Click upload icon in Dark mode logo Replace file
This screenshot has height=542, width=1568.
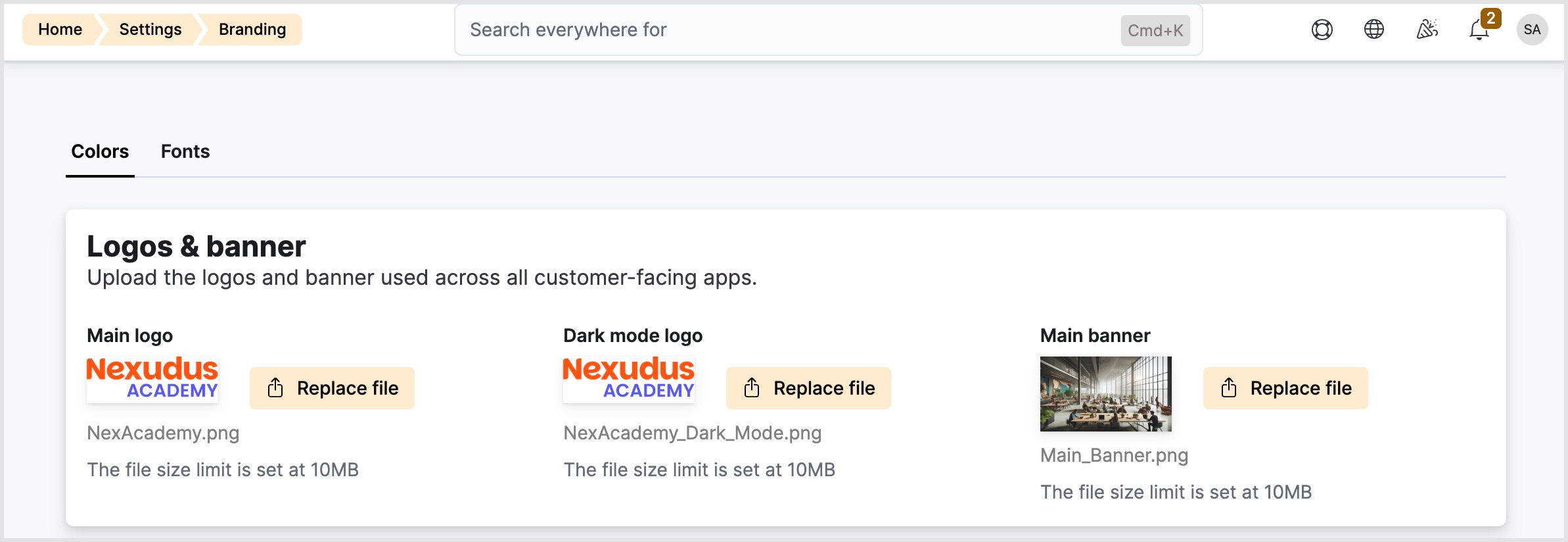(752, 388)
